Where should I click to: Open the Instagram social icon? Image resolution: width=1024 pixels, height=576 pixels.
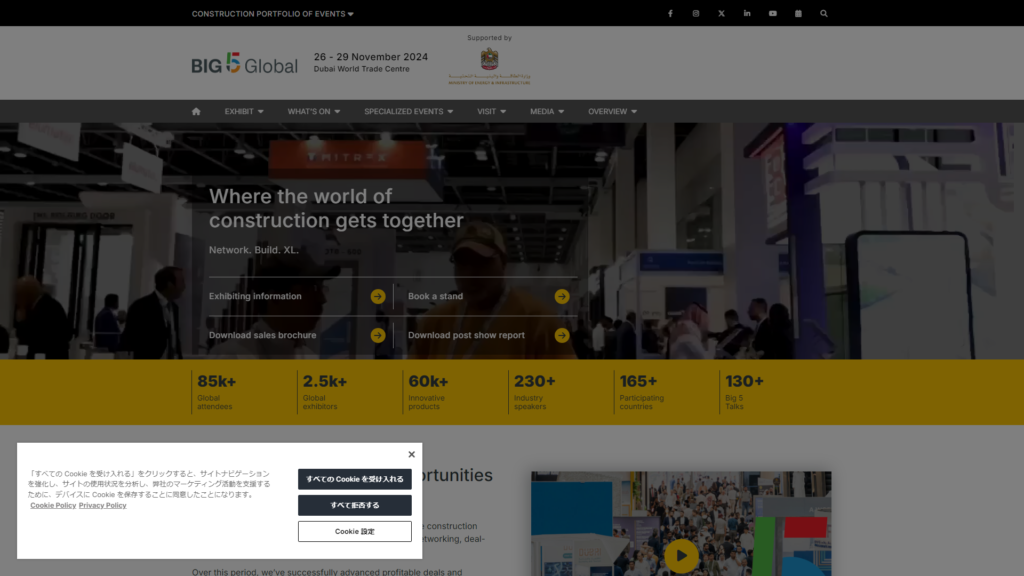click(x=696, y=13)
